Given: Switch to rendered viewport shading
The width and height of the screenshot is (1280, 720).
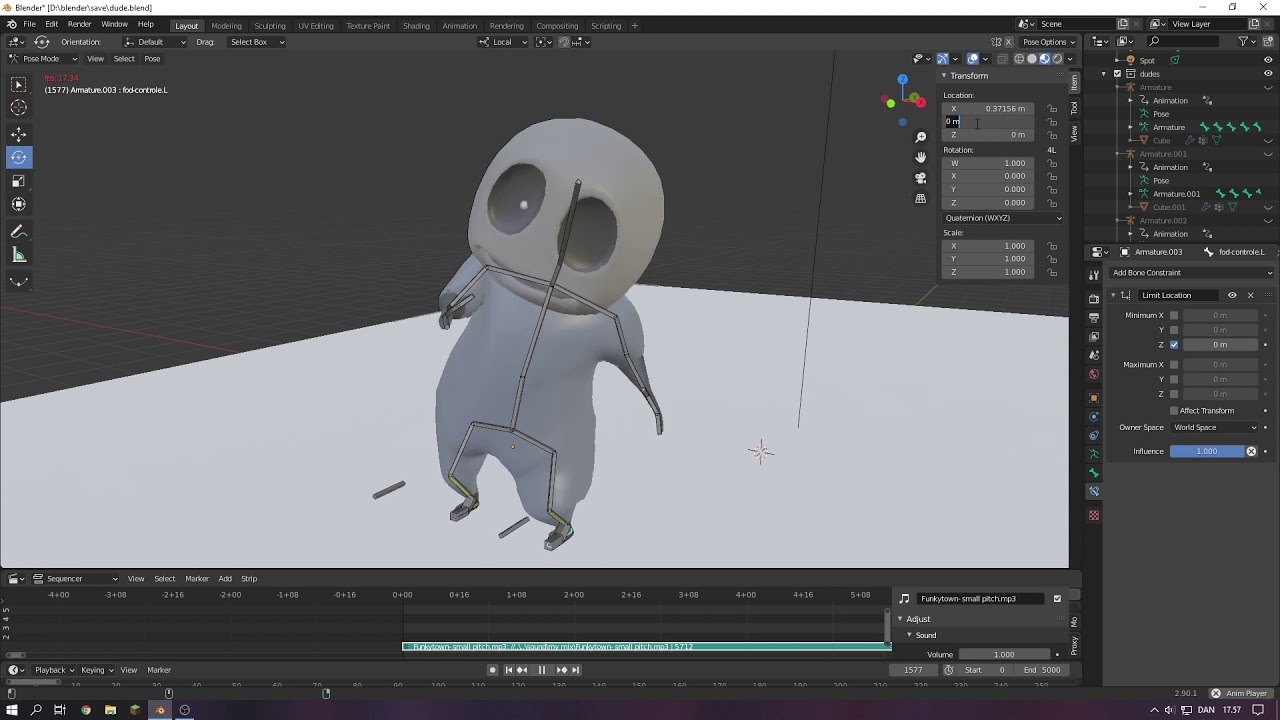Looking at the screenshot, I should (1057, 59).
